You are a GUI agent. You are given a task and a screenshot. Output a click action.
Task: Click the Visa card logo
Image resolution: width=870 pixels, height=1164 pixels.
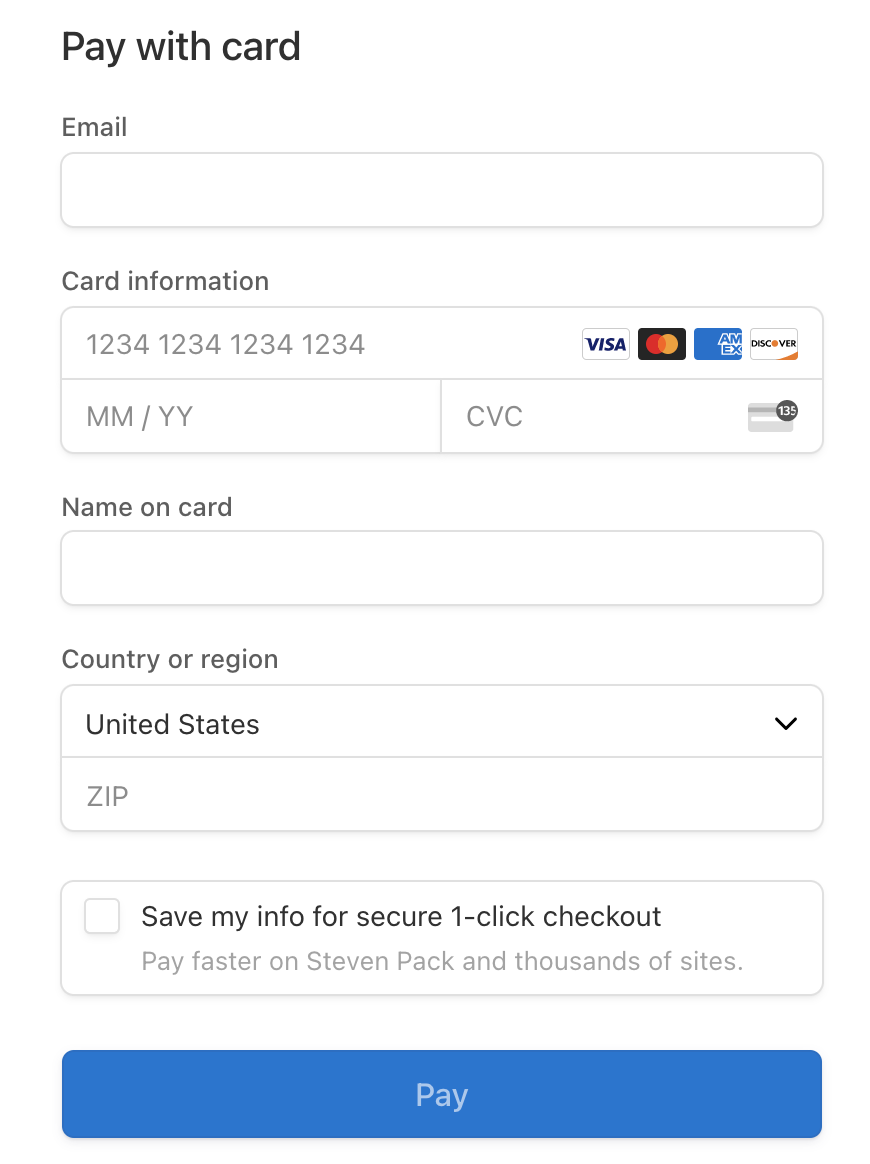point(605,344)
